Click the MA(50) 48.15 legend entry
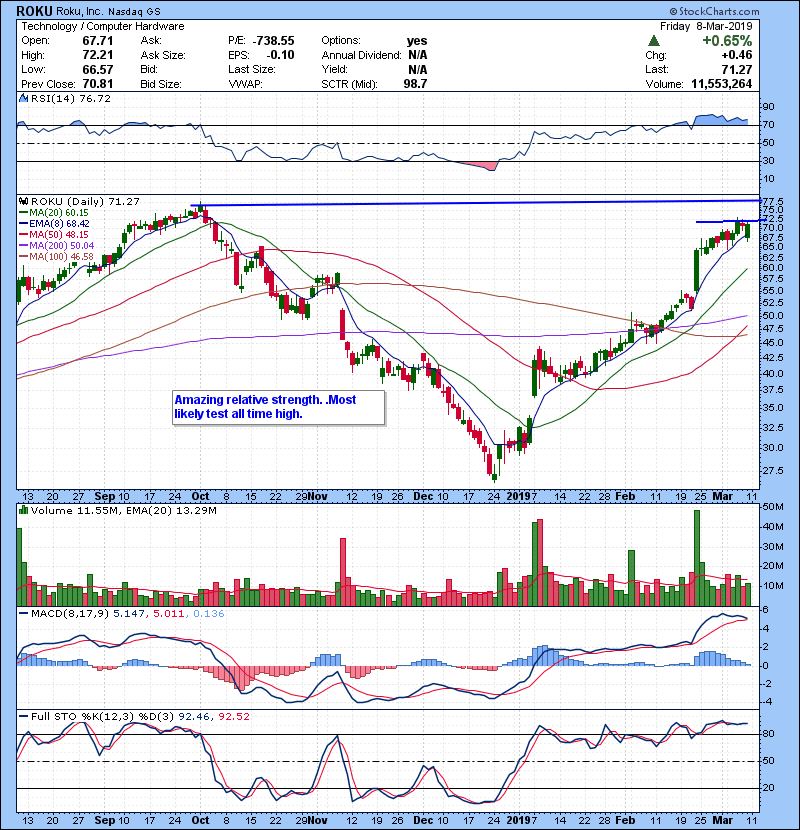This screenshot has width=800, height=830. coord(53,234)
